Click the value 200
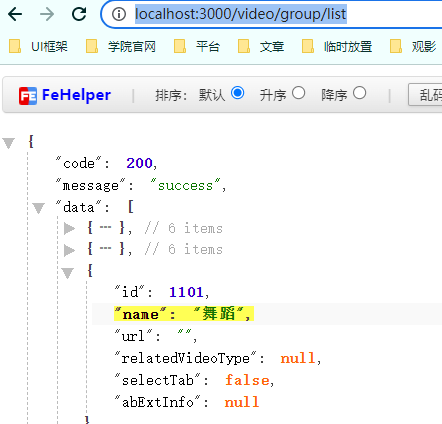442x424 pixels. click(x=139, y=163)
